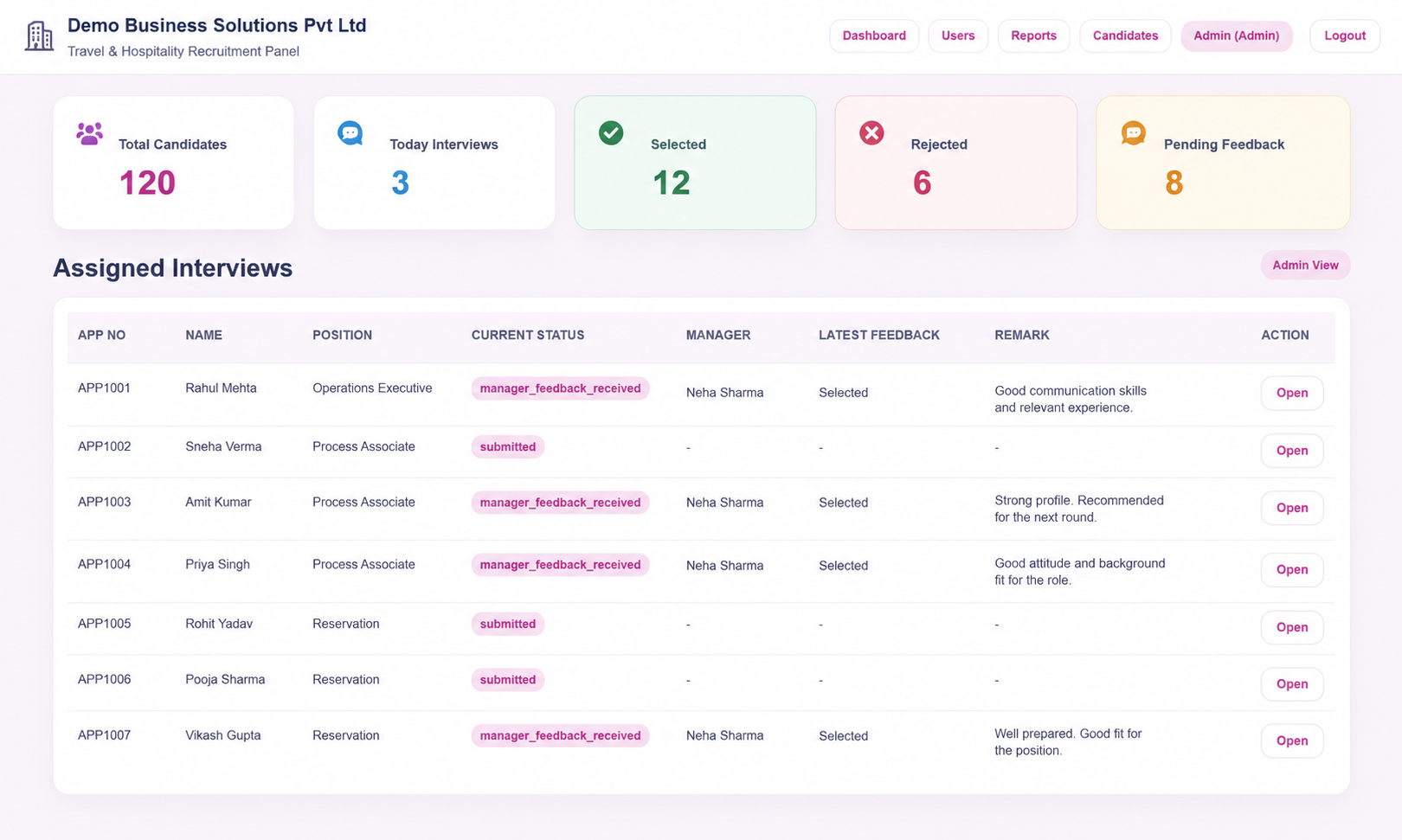Open the application for Priya Singh
The image size is (1402, 840).
pyautogui.click(x=1291, y=569)
